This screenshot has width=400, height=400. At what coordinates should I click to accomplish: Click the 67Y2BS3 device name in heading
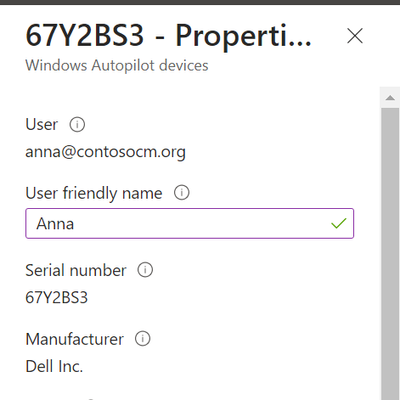[85, 35]
